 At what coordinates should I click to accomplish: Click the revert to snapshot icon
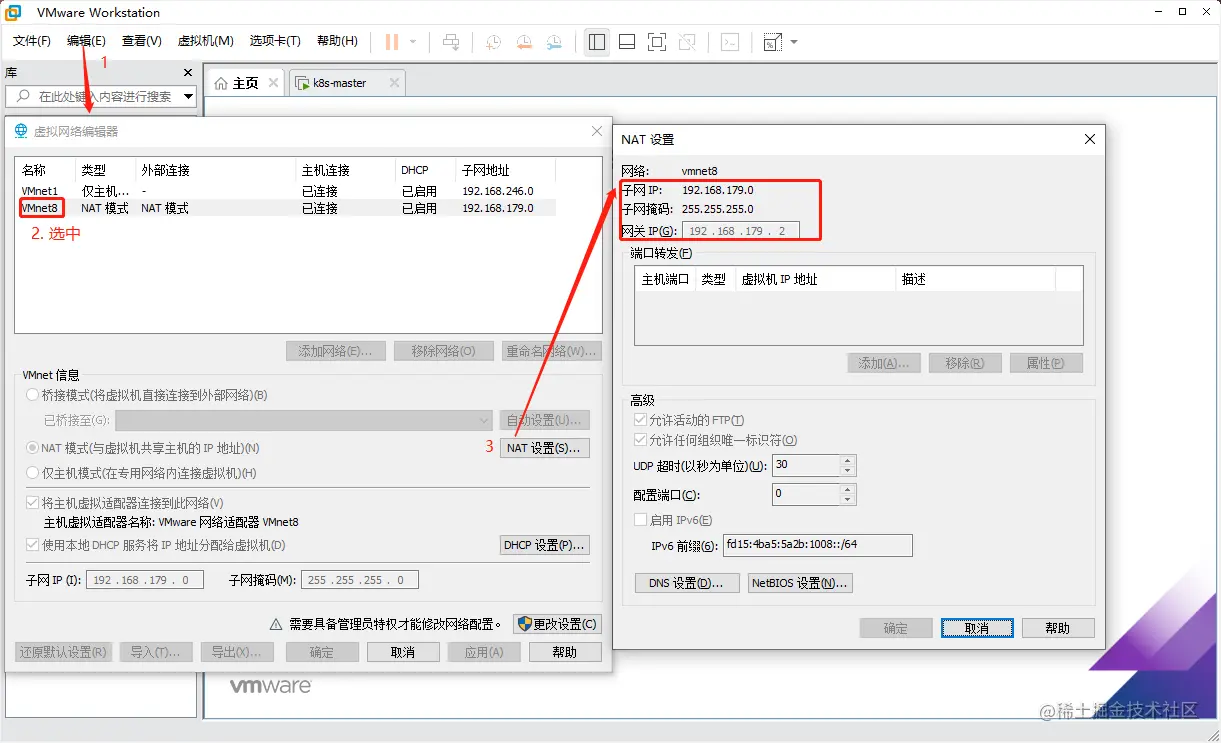point(524,42)
